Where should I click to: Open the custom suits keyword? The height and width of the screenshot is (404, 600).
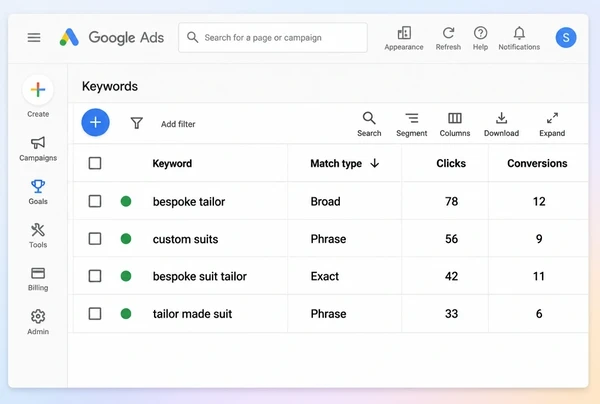[185, 239]
